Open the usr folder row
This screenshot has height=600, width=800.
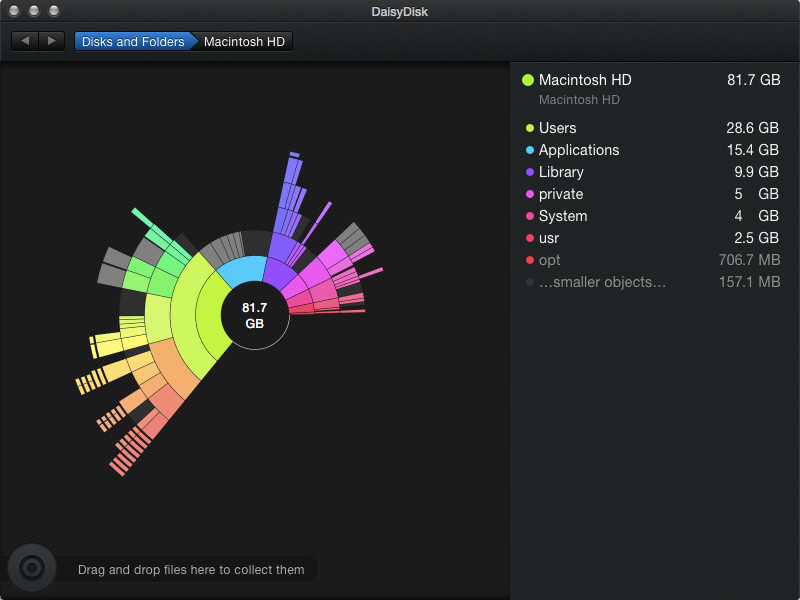coord(652,238)
